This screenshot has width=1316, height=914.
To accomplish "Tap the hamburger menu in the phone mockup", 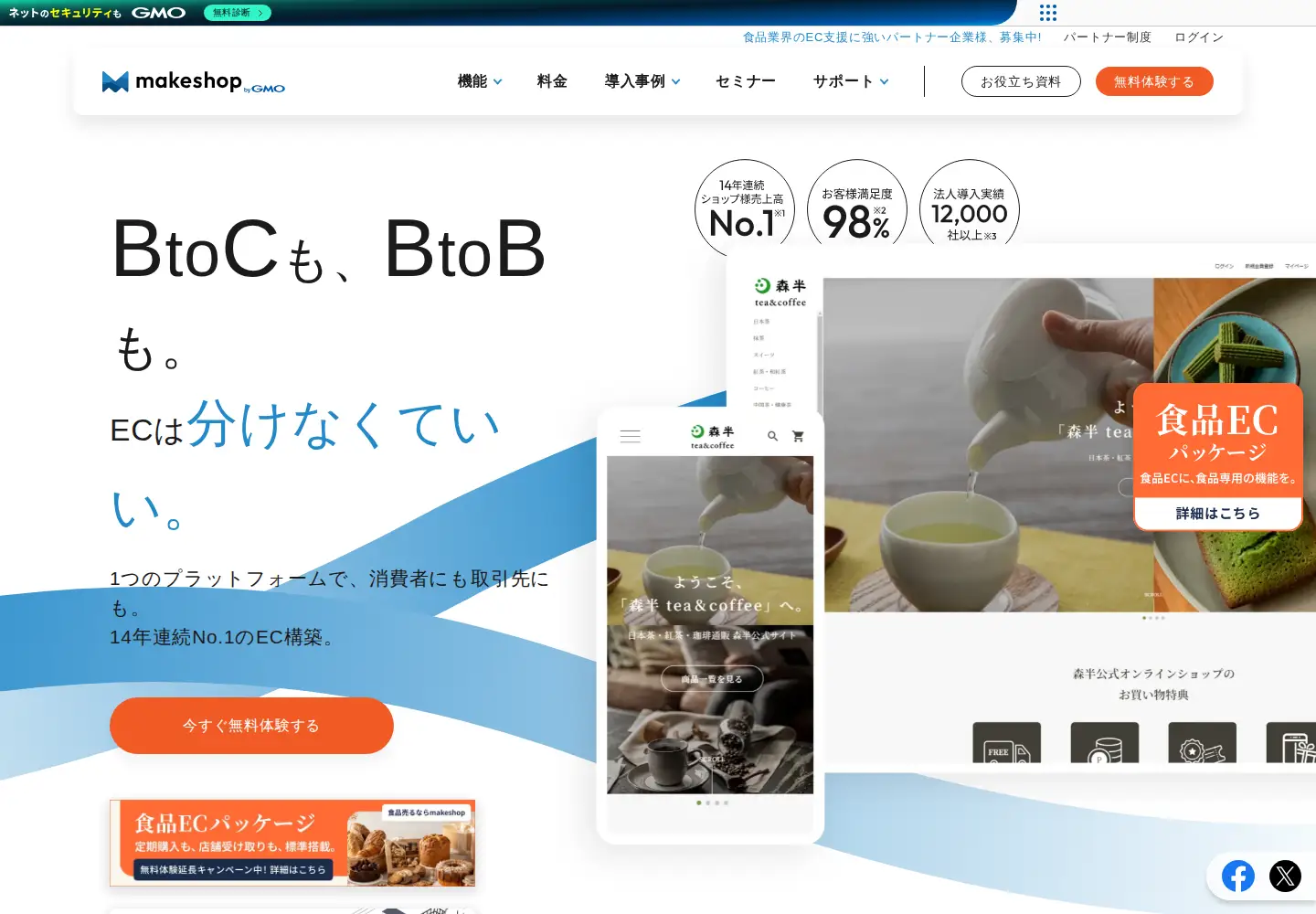I will 631,436.
